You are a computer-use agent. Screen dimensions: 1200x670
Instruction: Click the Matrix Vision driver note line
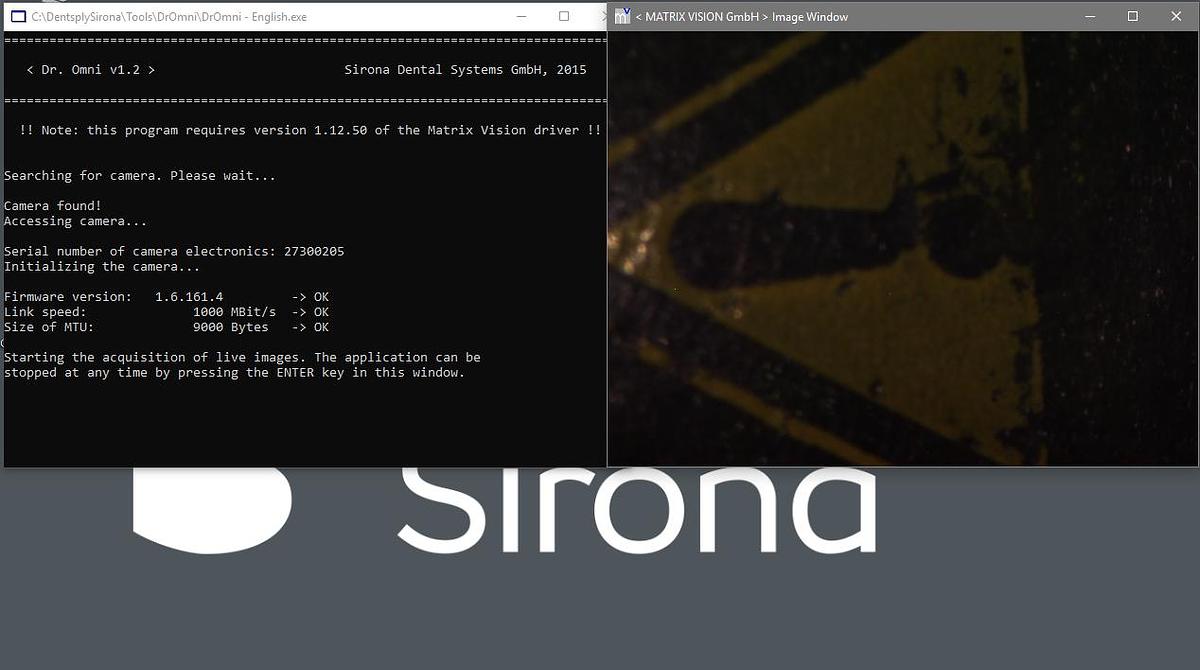[310, 130]
